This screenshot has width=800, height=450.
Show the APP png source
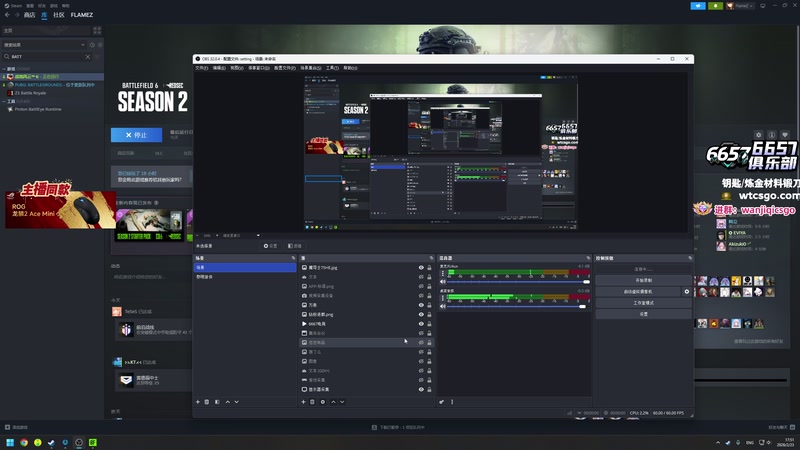pos(421,286)
